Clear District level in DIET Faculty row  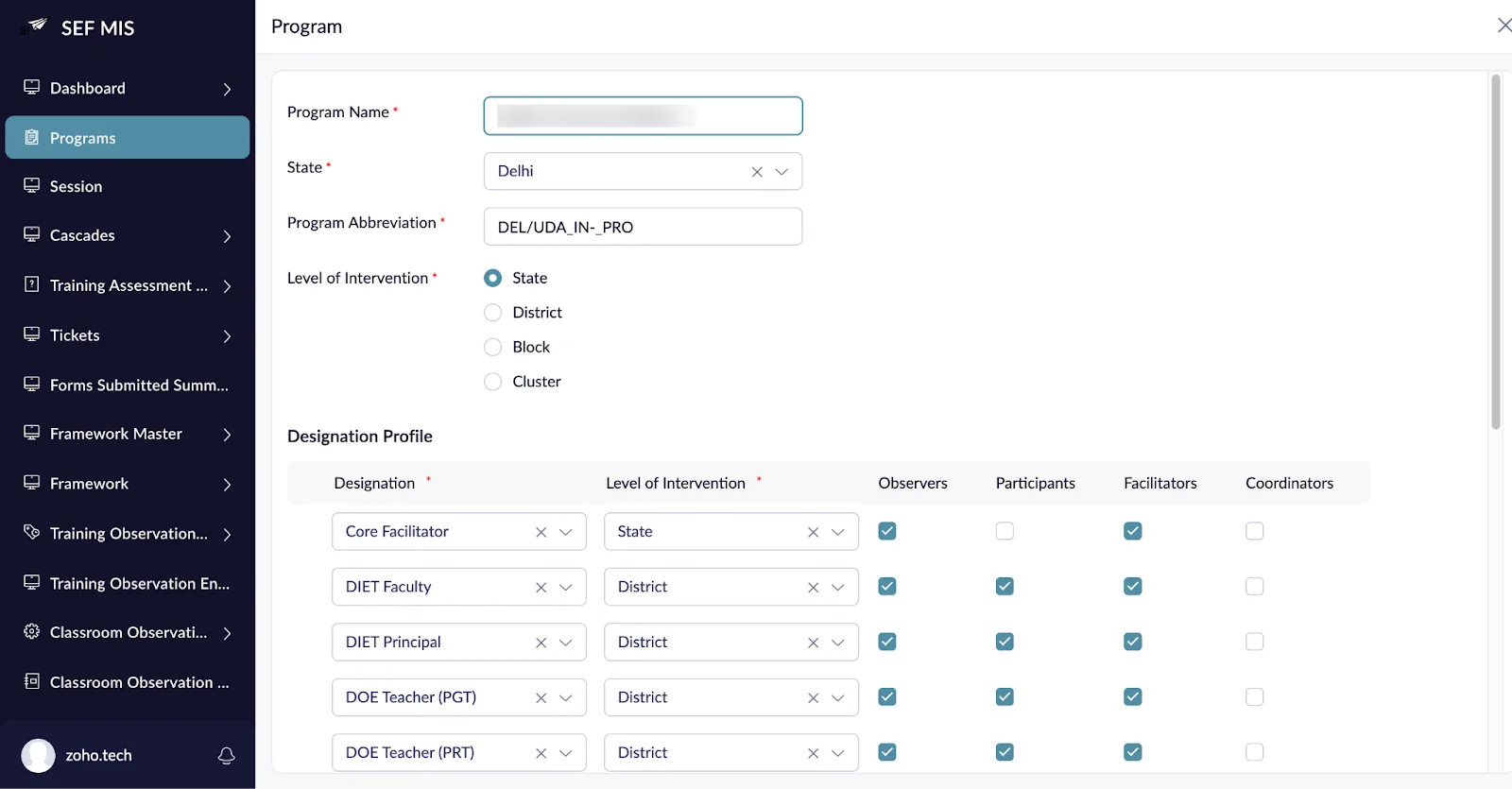(x=814, y=588)
